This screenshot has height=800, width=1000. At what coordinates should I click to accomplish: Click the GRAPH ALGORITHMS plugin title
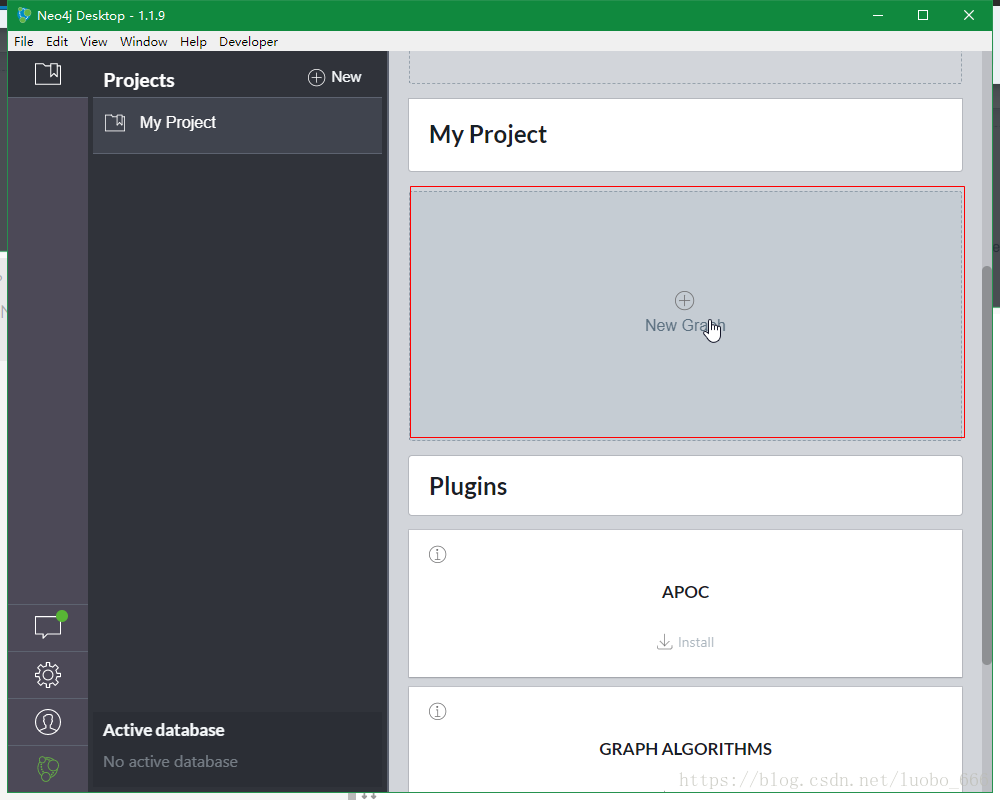tap(686, 749)
